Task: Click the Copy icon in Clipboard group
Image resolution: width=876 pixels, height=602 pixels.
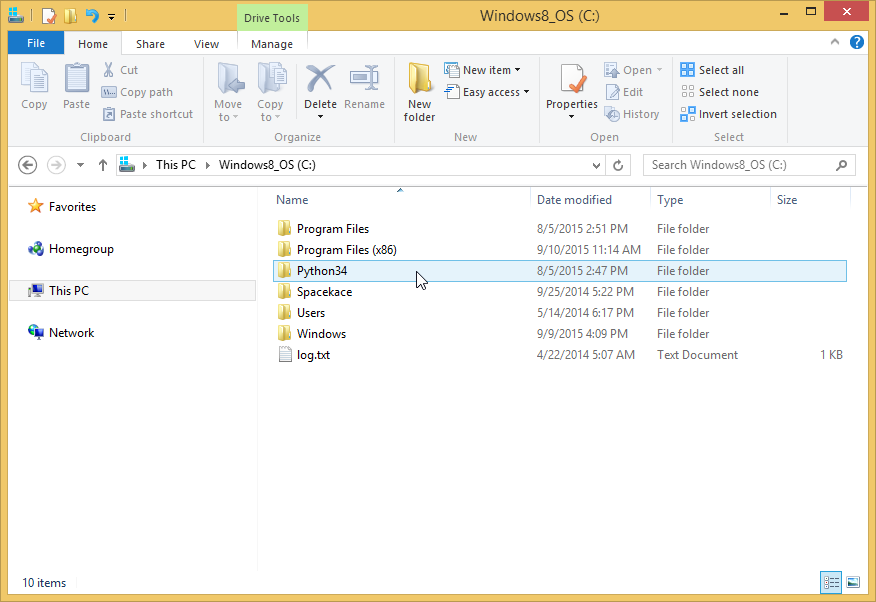Action: 34,78
